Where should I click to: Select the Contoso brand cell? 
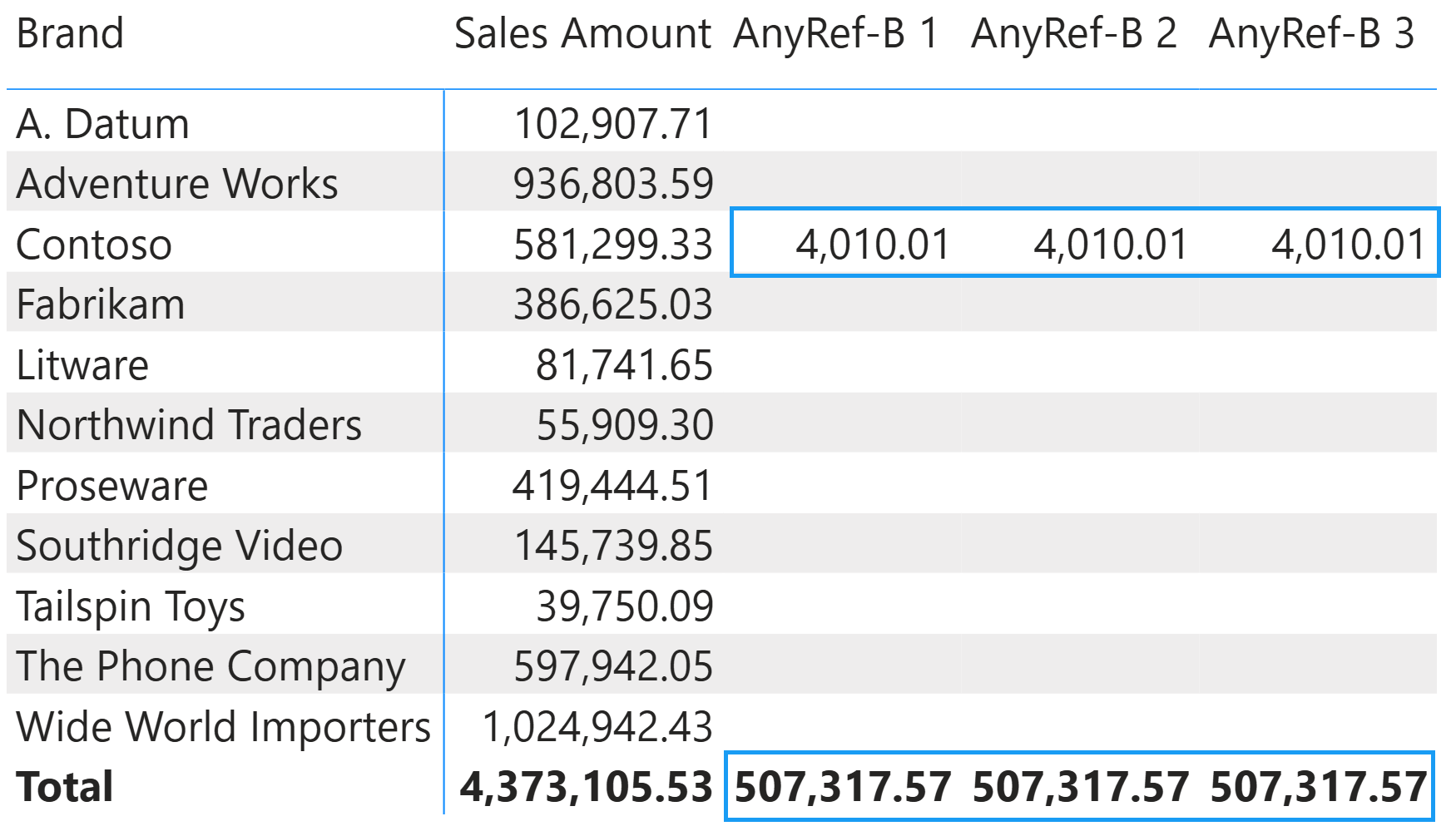[94, 245]
